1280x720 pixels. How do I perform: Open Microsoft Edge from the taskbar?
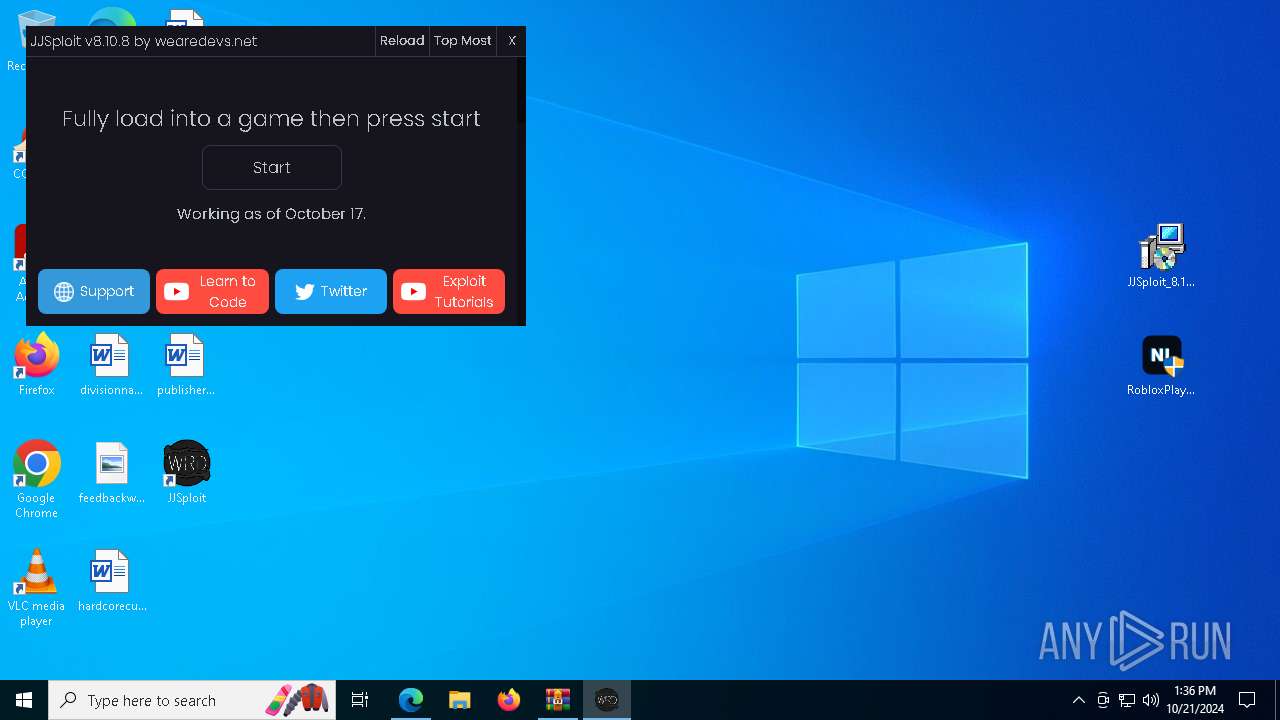point(411,700)
